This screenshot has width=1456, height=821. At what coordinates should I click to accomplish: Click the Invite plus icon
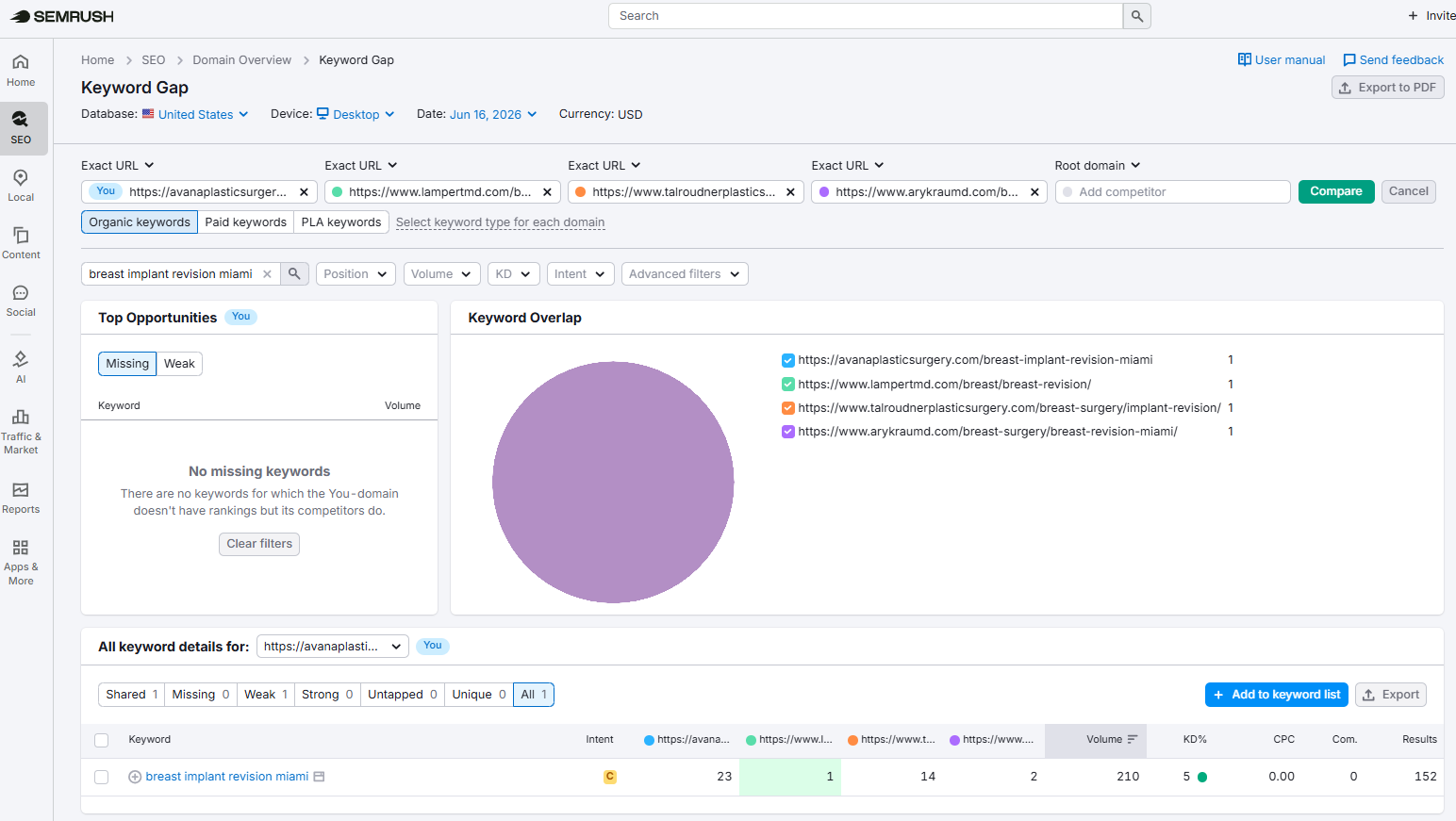click(x=1413, y=16)
